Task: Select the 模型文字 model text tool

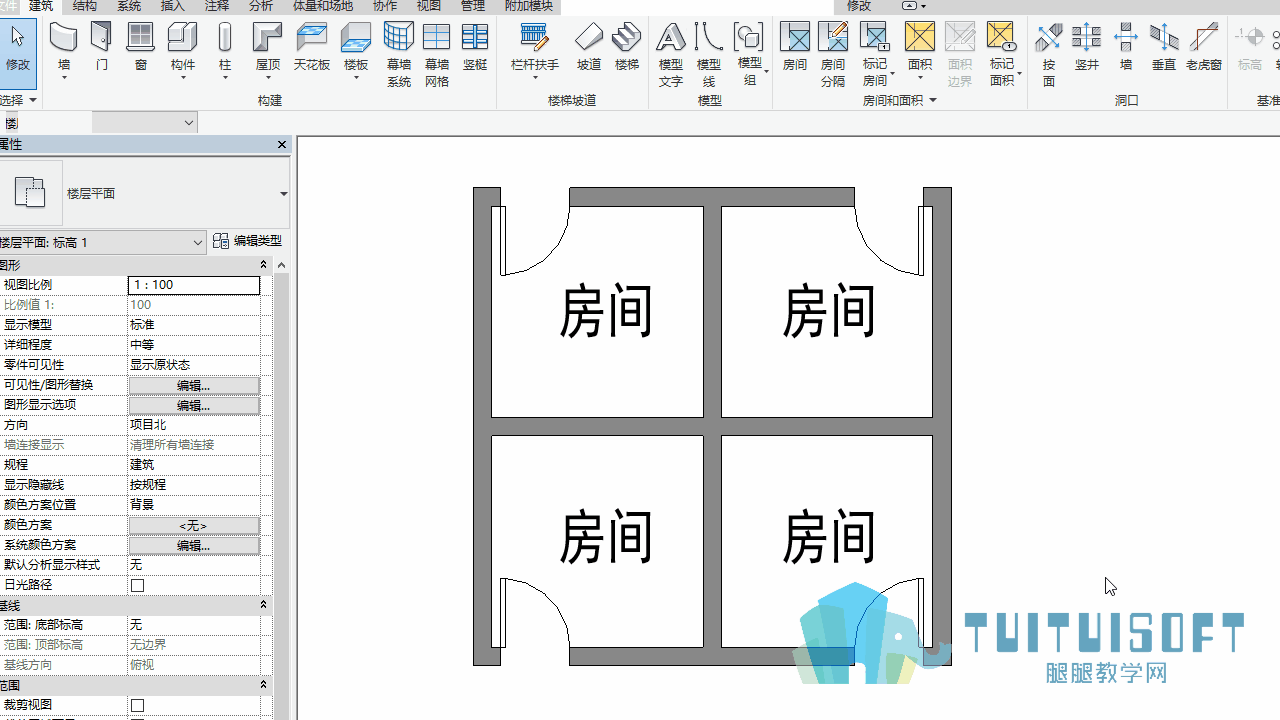Action: click(671, 55)
